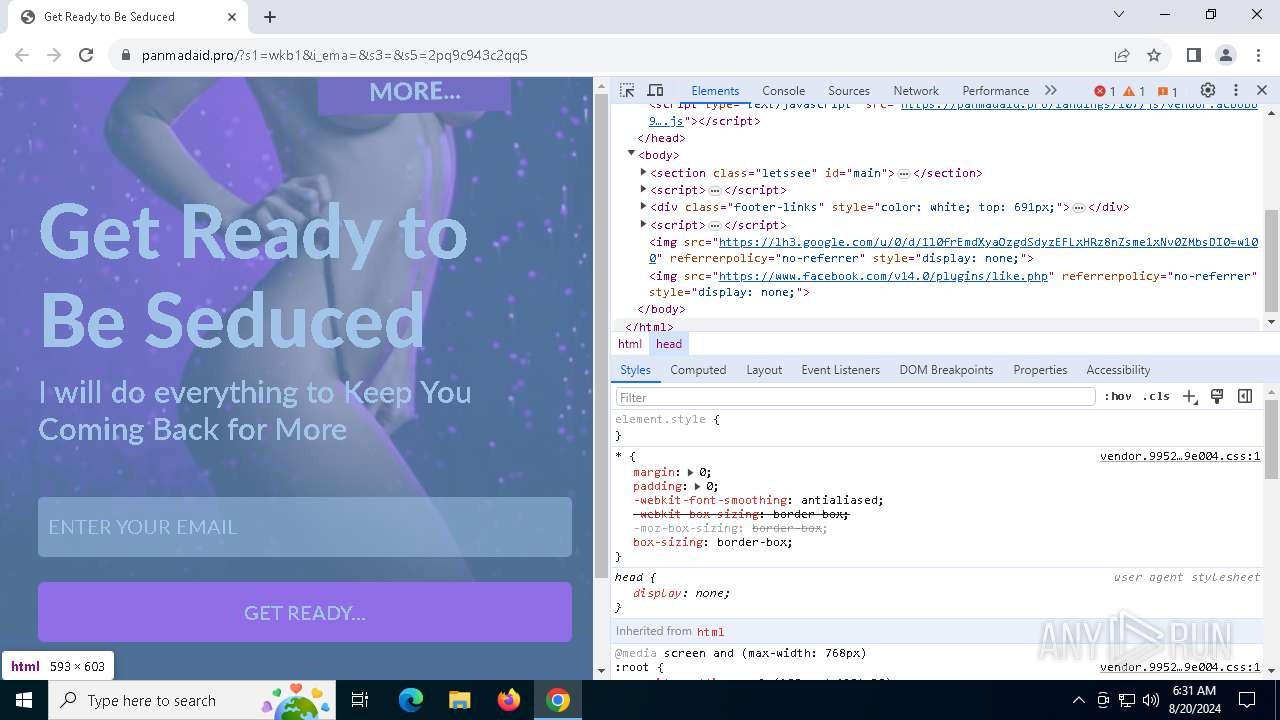Screen dimensions: 1280x720
Task: Expand the margin shorthand property
Action: 690,472
